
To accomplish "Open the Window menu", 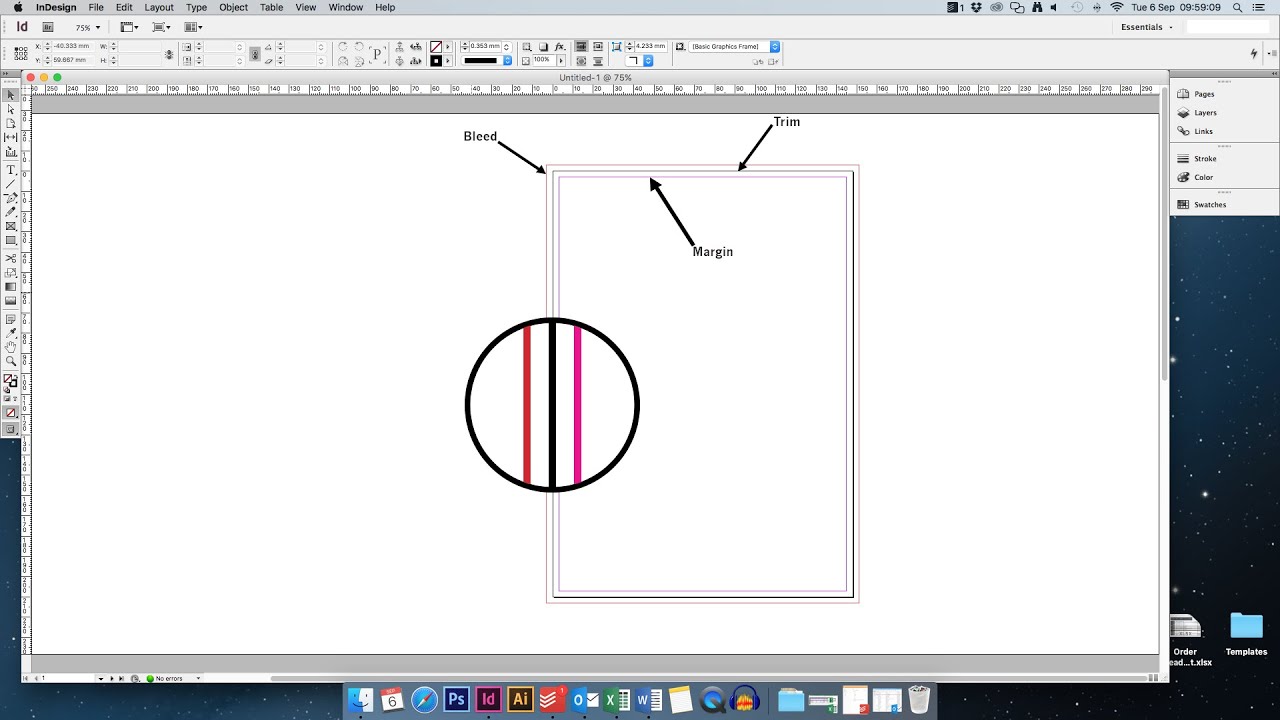I will pyautogui.click(x=346, y=7).
